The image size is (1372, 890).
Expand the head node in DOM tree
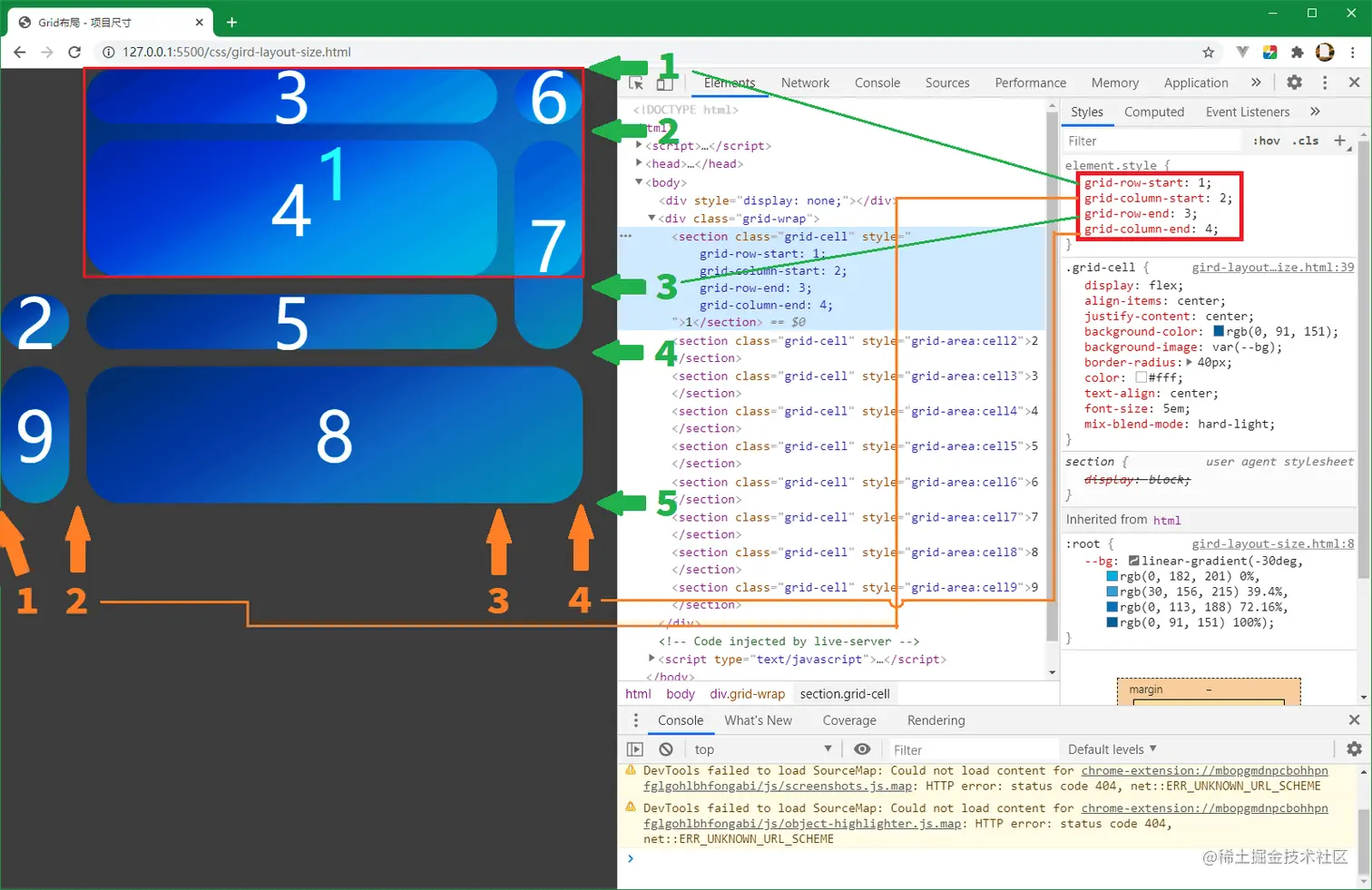(639, 162)
